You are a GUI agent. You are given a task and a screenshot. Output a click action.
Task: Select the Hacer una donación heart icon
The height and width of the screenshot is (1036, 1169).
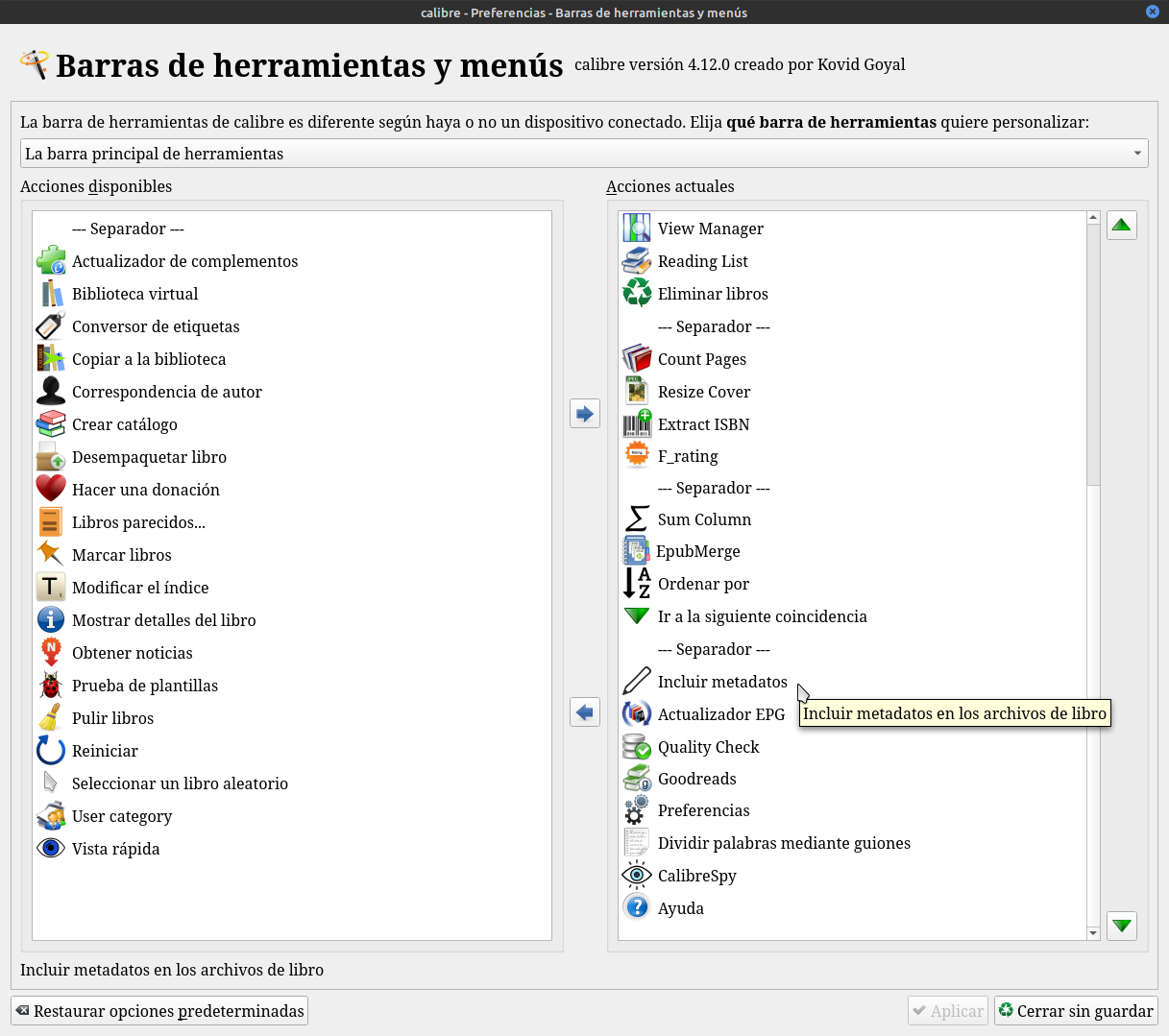(x=51, y=490)
